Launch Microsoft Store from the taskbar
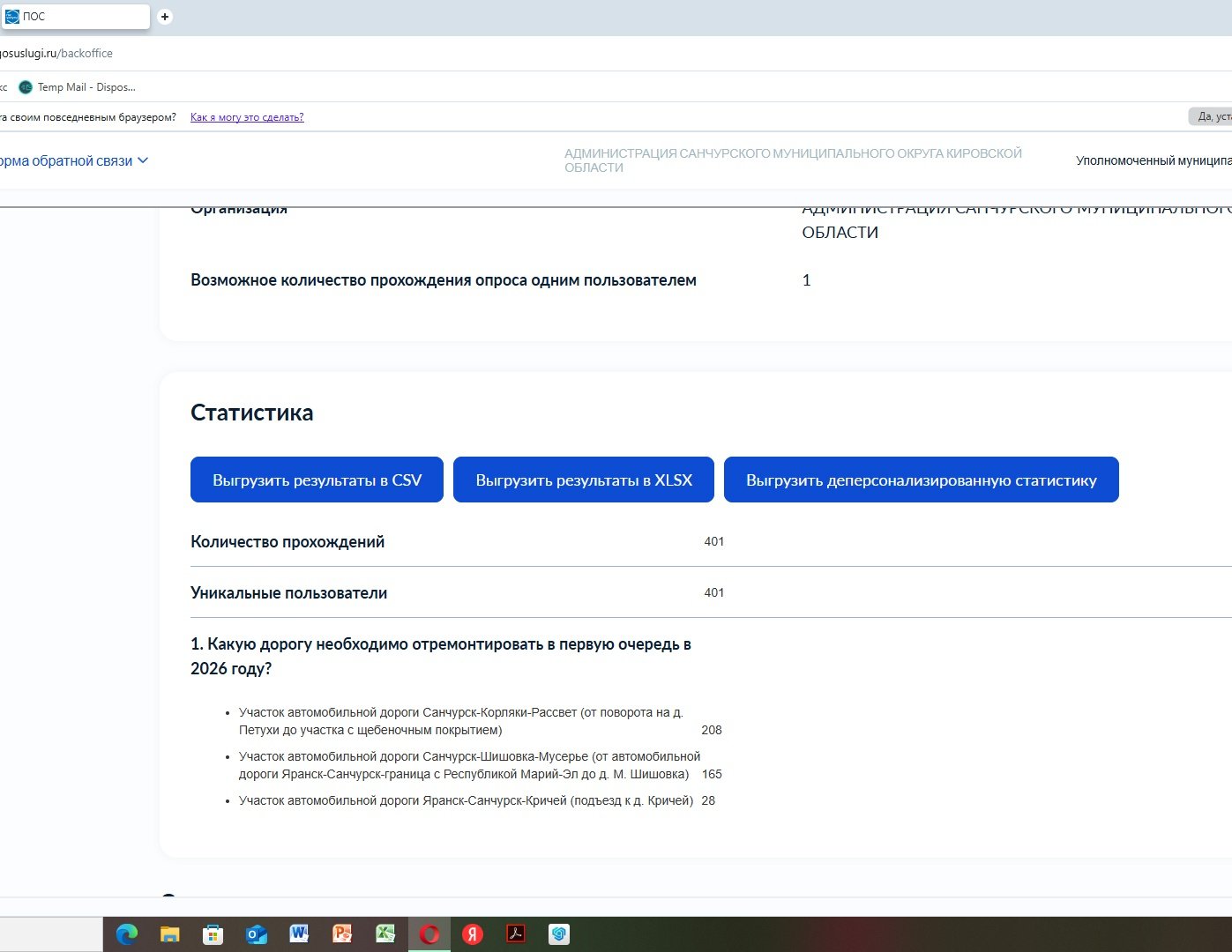This screenshot has height=952, width=1232. coord(213,934)
